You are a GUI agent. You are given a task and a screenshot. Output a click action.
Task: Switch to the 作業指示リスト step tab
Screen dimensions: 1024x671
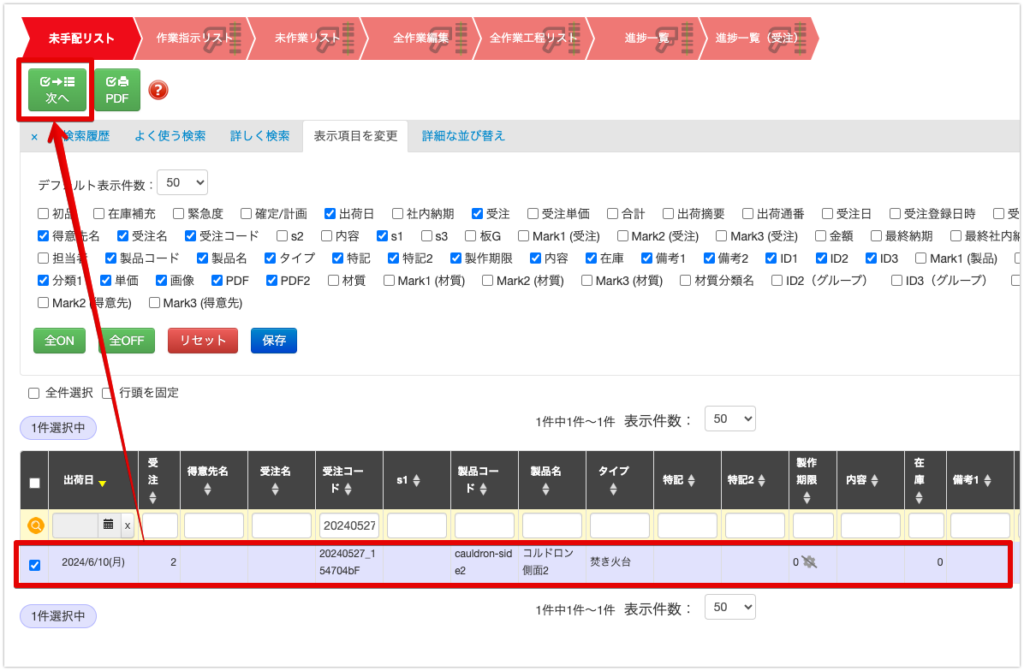pos(193,38)
